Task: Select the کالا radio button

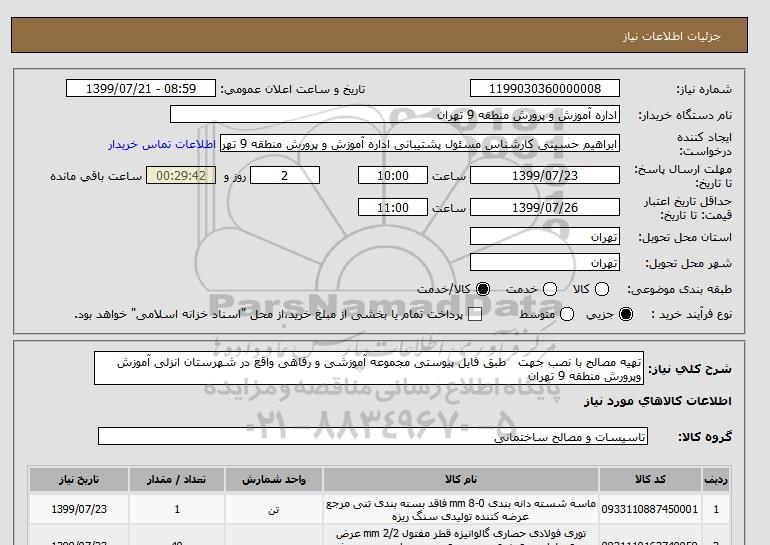Action: coord(602,289)
